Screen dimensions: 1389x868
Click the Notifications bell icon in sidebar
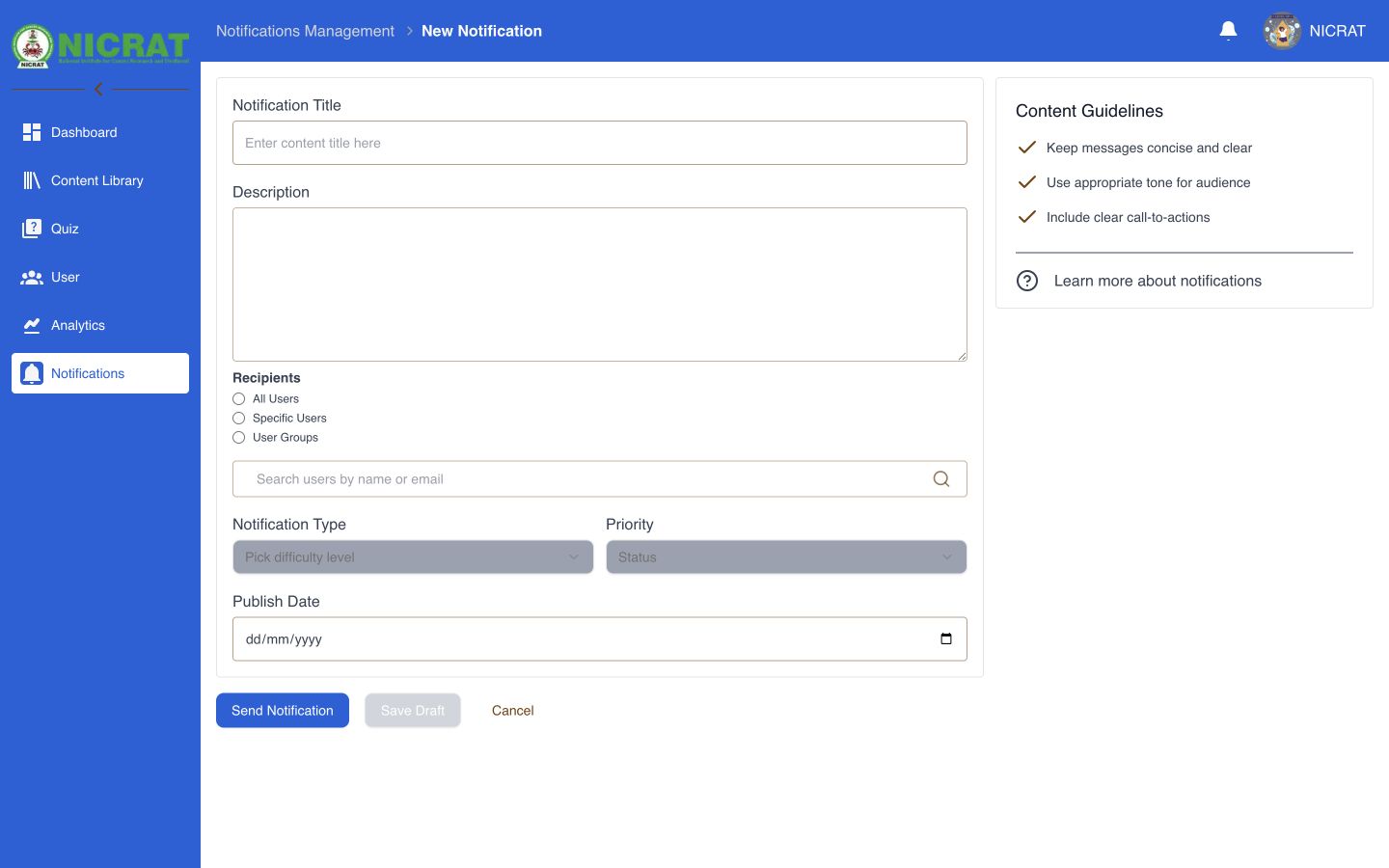tap(32, 373)
